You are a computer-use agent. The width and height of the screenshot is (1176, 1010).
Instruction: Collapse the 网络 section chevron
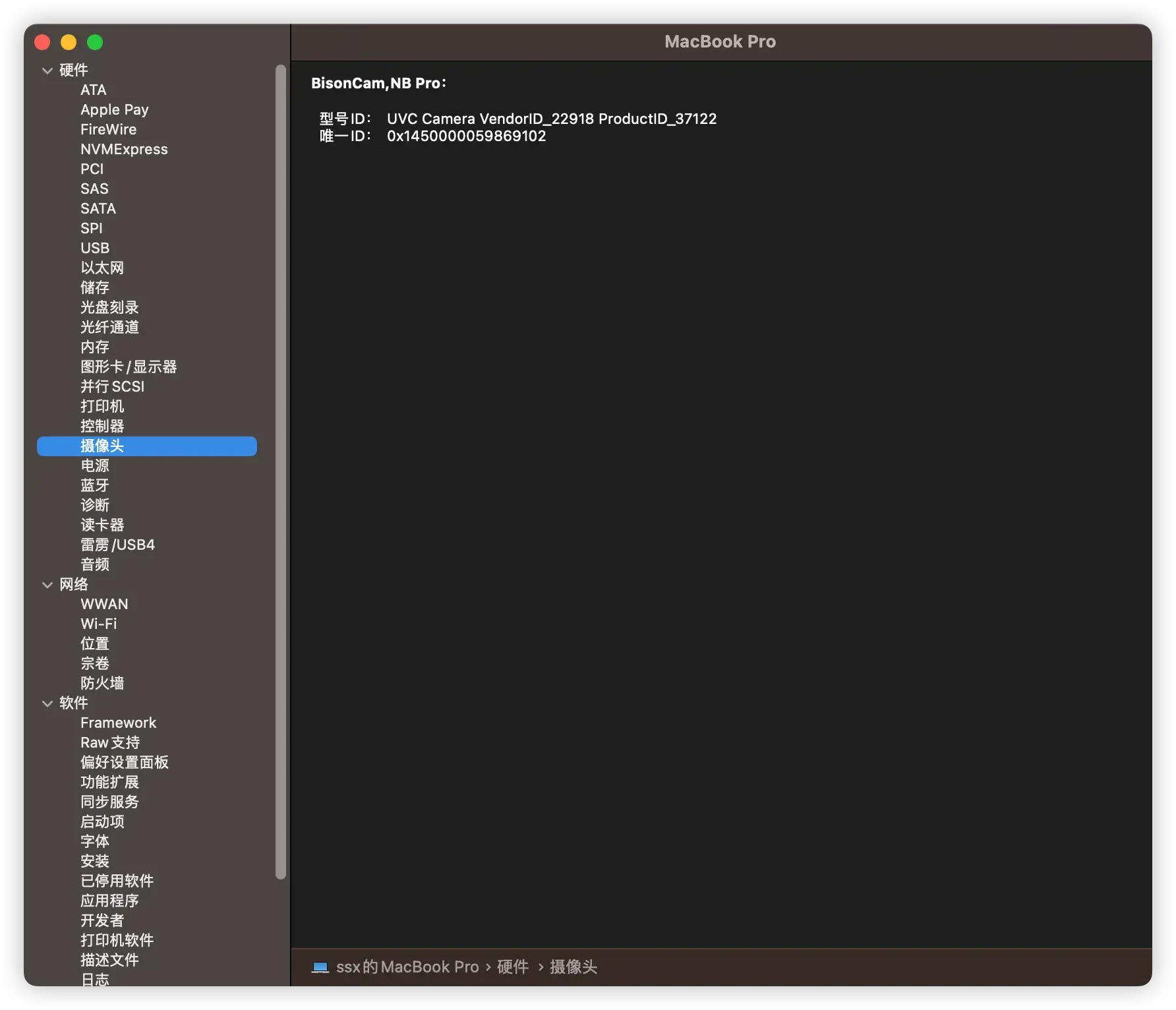[x=47, y=585]
